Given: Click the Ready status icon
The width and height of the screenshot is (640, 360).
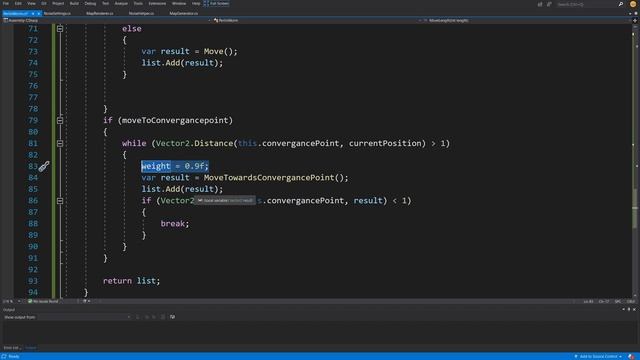Looking at the screenshot, I should point(4,357).
